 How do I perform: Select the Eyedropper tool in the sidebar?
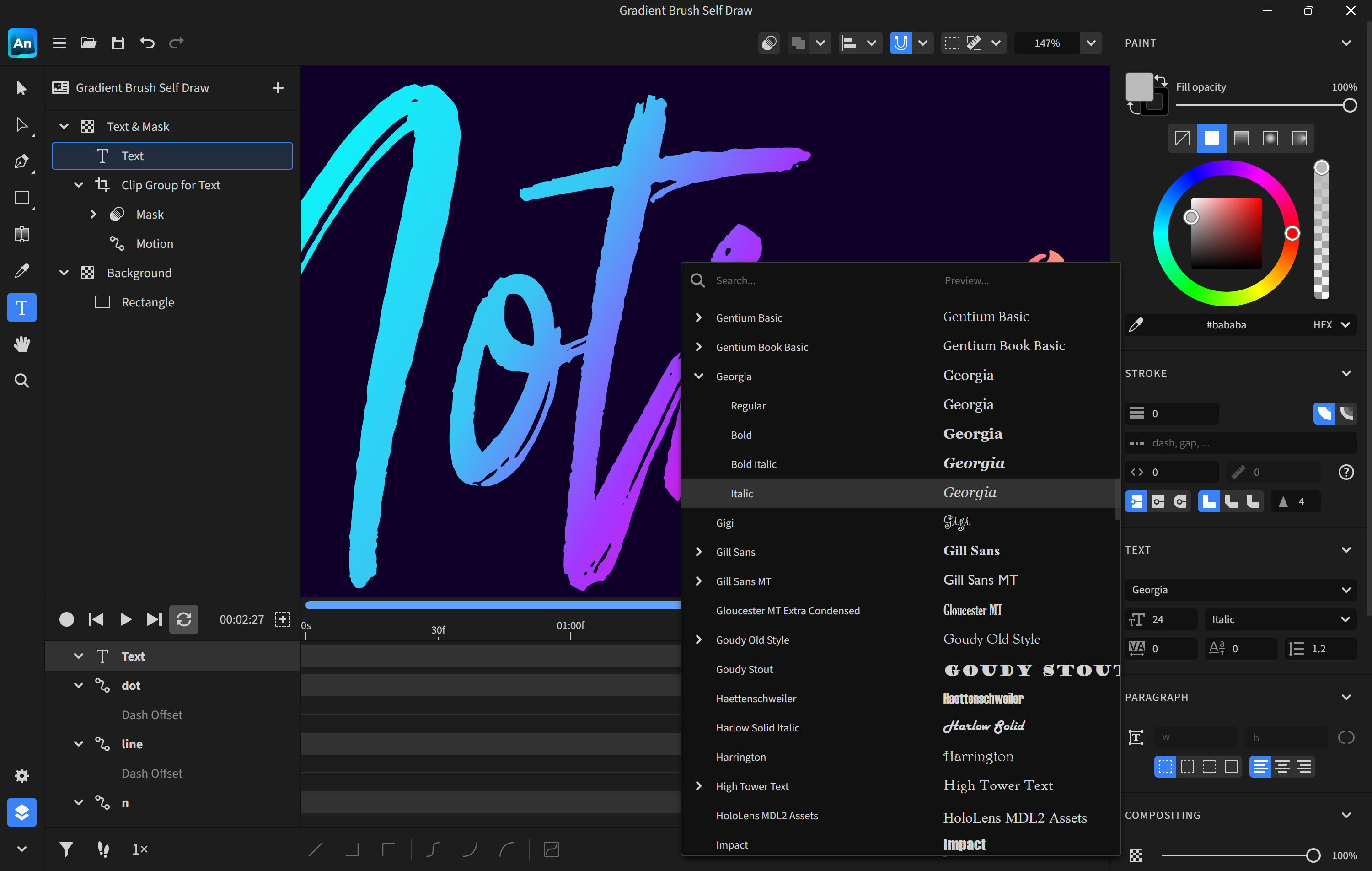tap(21, 271)
